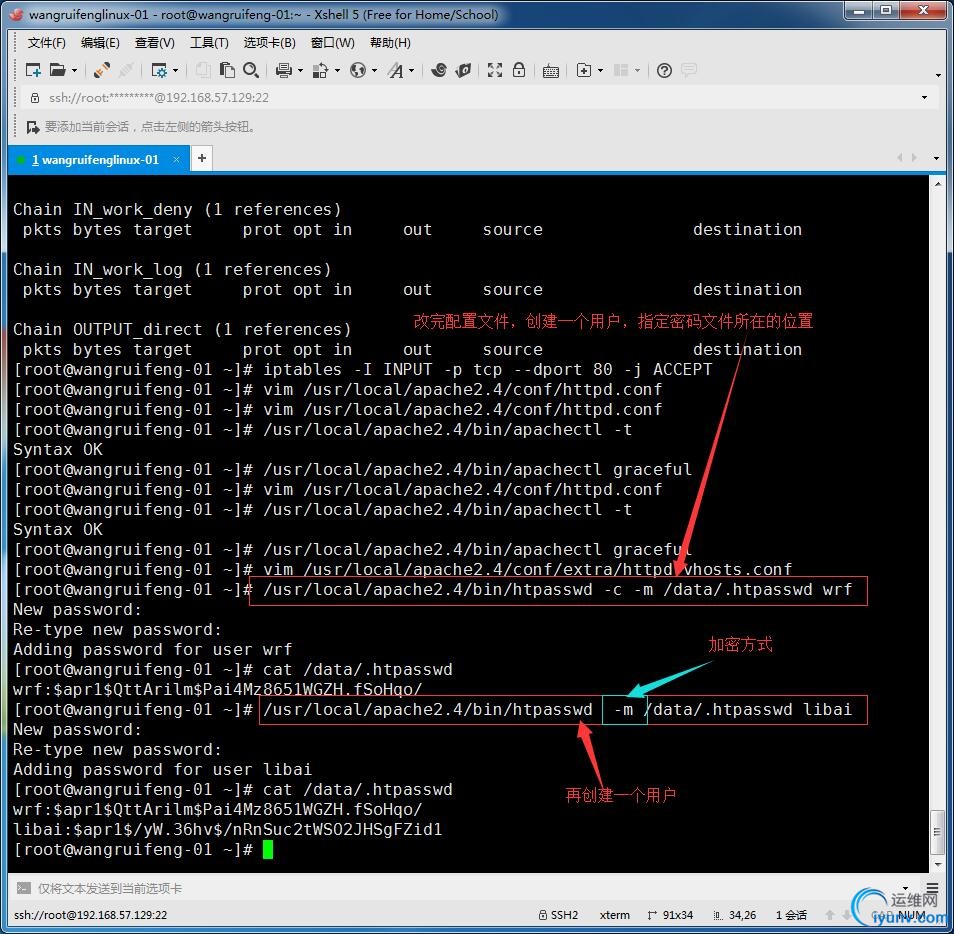Click the Find magnifier icon
954x934 pixels.
pyautogui.click(x=251, y=71)
